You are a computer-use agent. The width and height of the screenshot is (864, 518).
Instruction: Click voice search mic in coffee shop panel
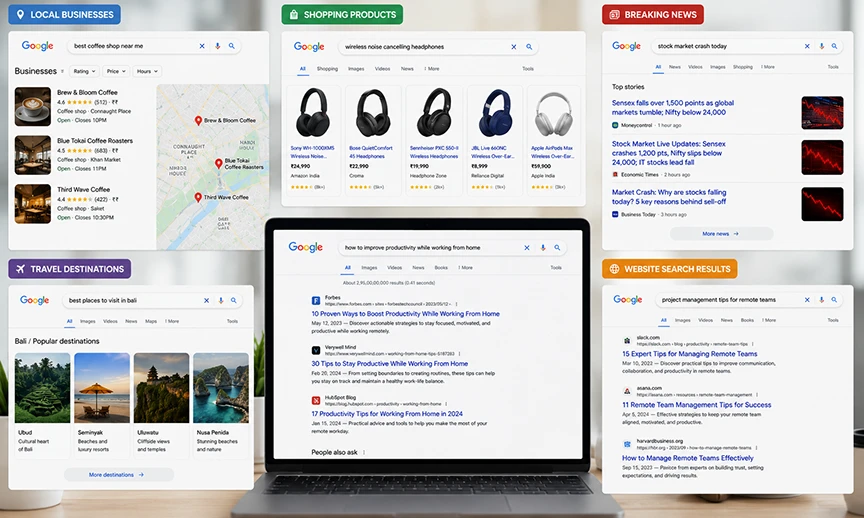tap(218, 46)
